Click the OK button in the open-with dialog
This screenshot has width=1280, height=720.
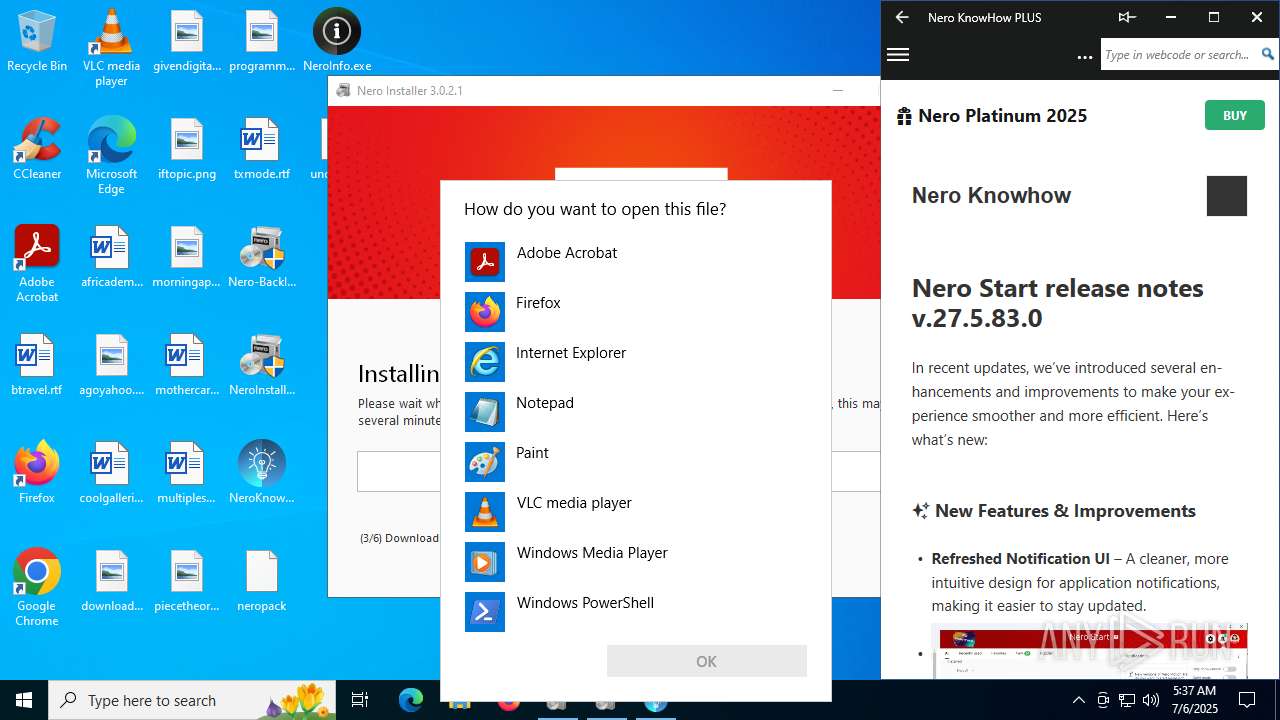pos(706,661)
